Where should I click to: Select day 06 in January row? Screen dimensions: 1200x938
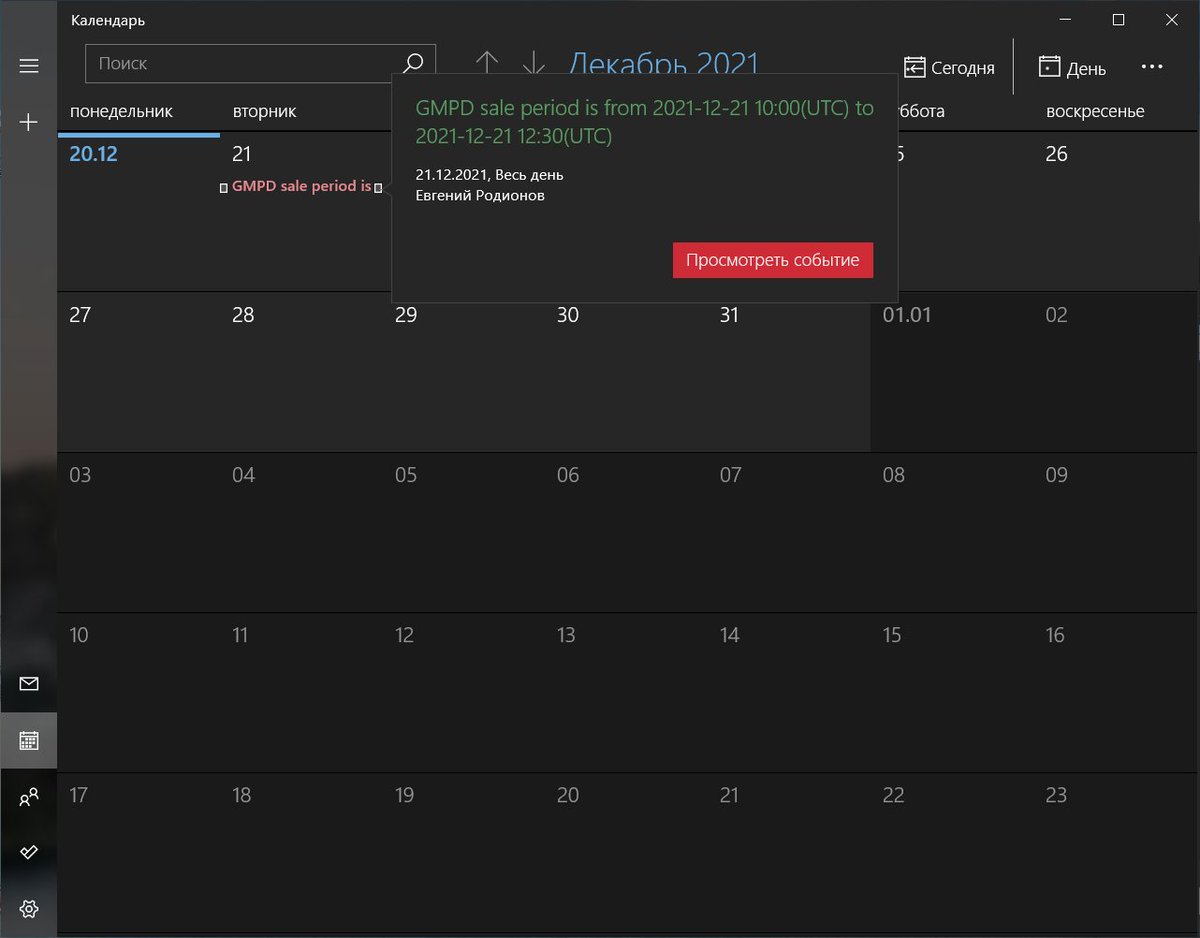568,475
